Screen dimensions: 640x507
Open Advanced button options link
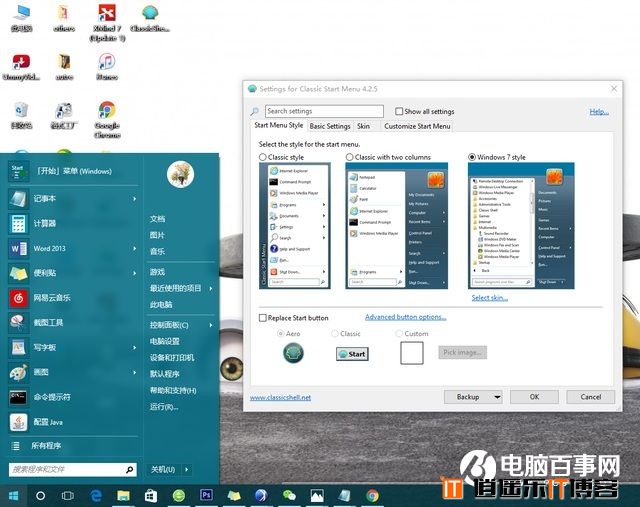[405, 317]
